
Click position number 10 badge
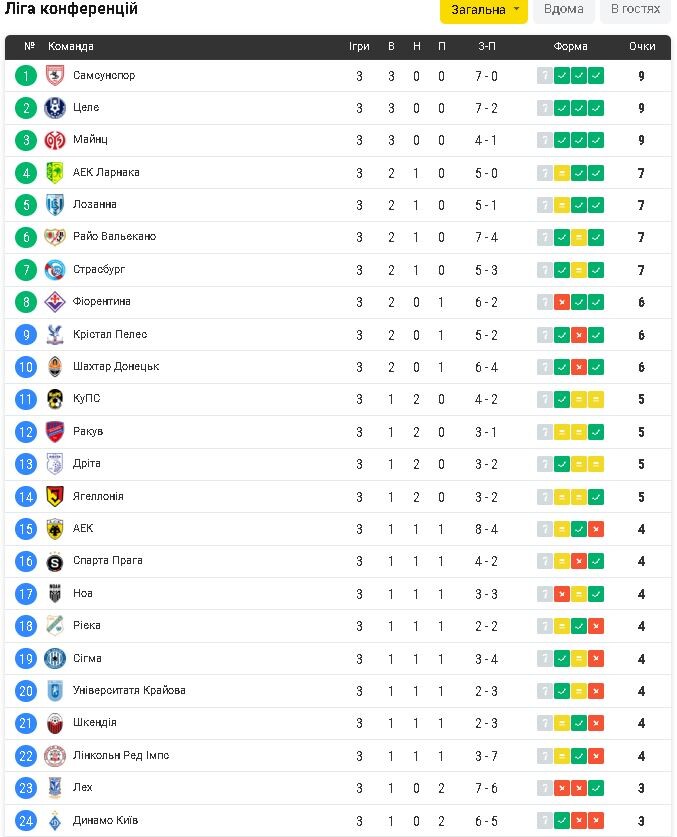(x=26, y=367)
